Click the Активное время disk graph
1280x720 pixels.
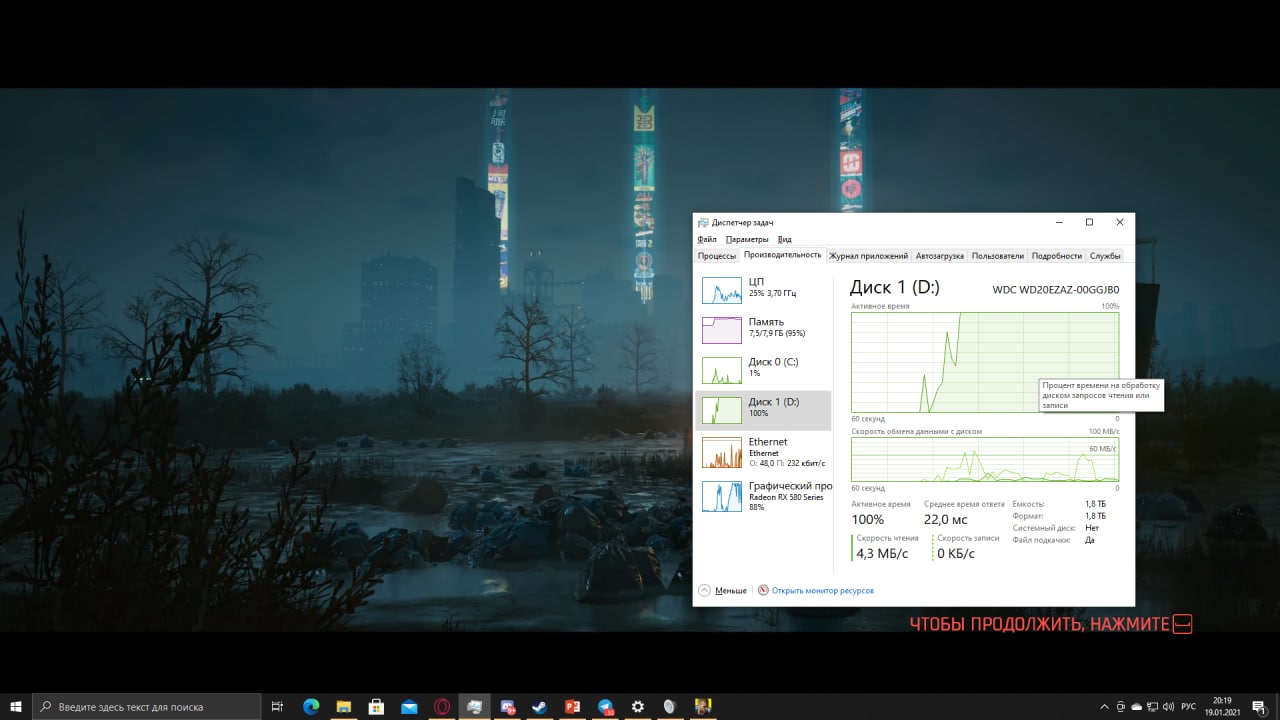(x=985, y=362)
